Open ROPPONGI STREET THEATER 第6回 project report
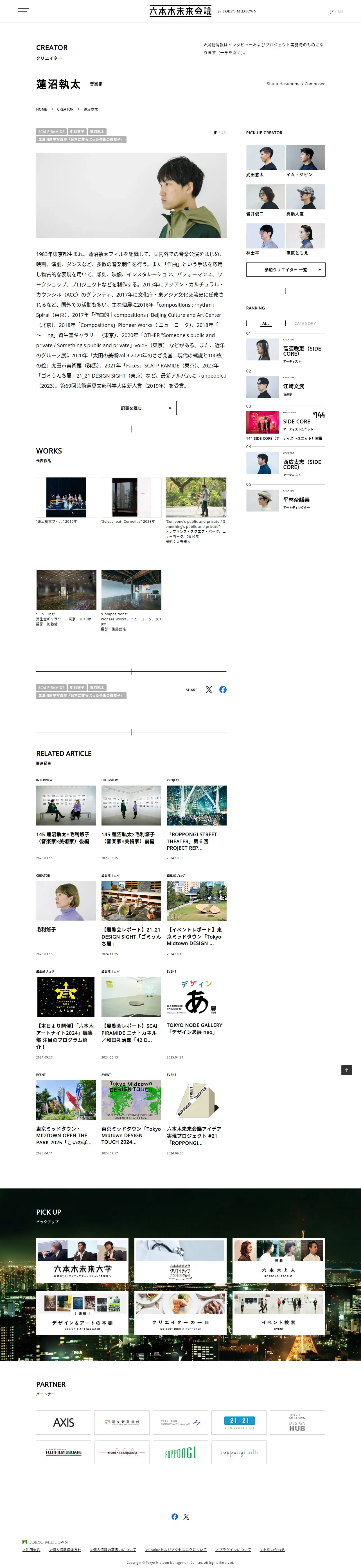 (x=196, y=819)
